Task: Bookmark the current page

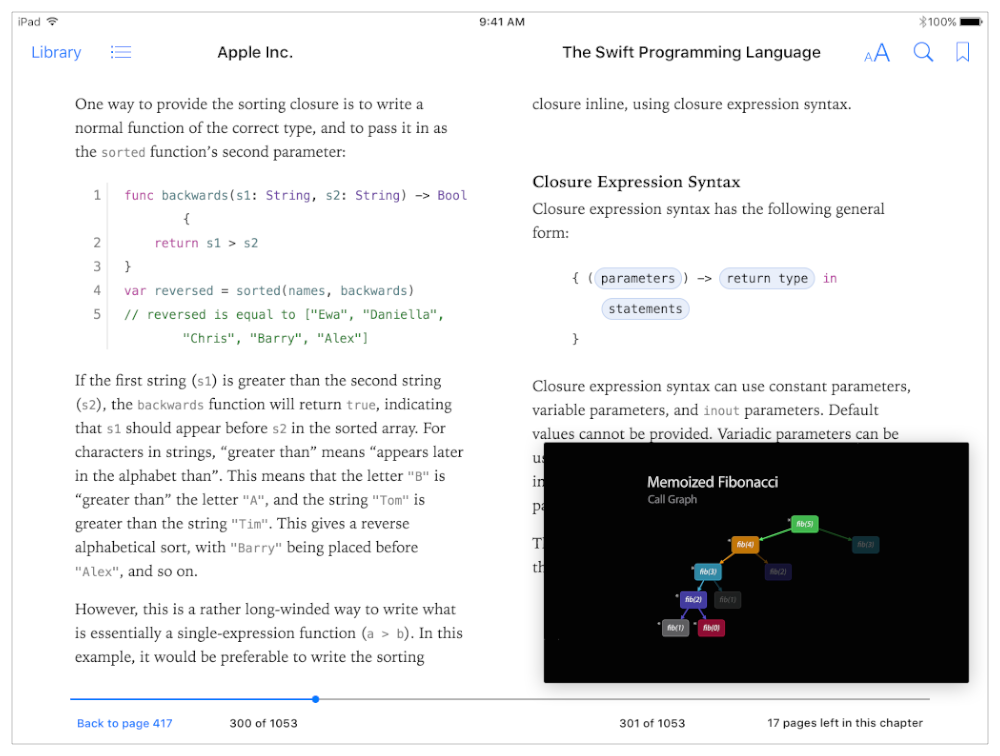Action: (962, 52)
